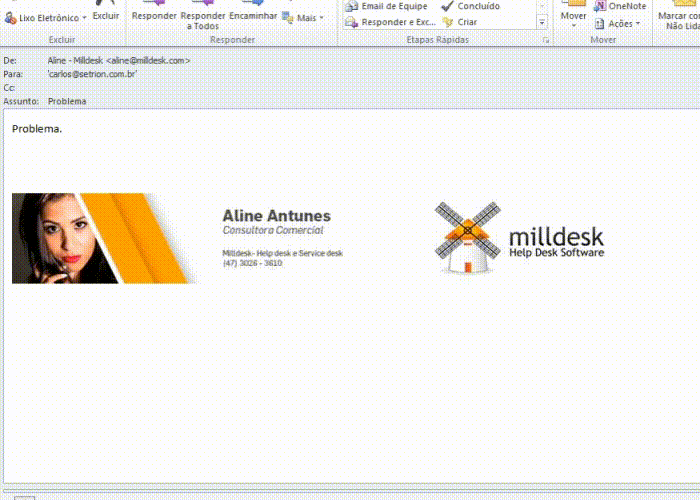Send to OneNote
Image resolution: width=700 pixels, height=500 pixels.
tap(620, 6)
